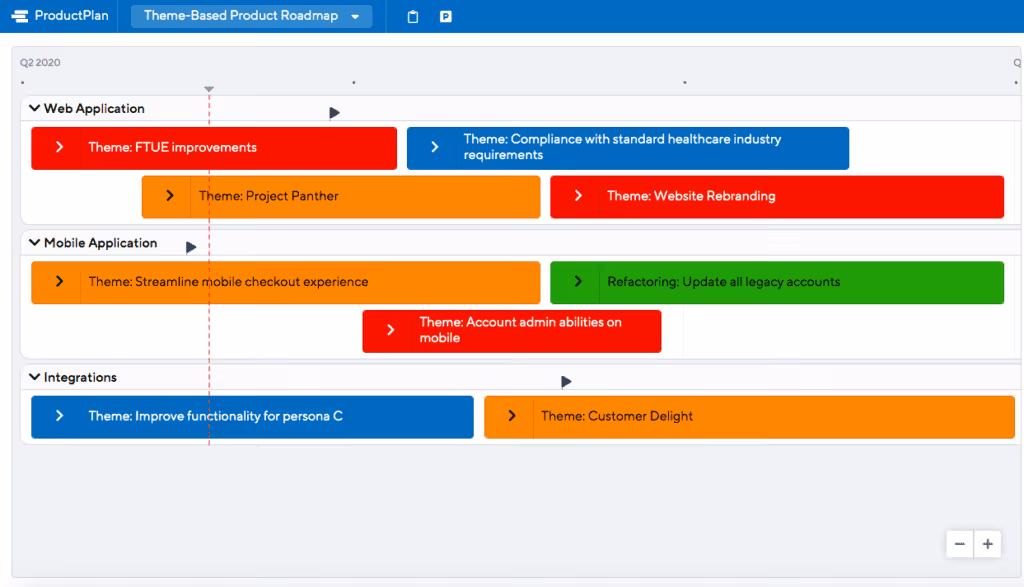Click the P badge icon in the header
The image size is (1024, 587).
[x=444, y=15]
